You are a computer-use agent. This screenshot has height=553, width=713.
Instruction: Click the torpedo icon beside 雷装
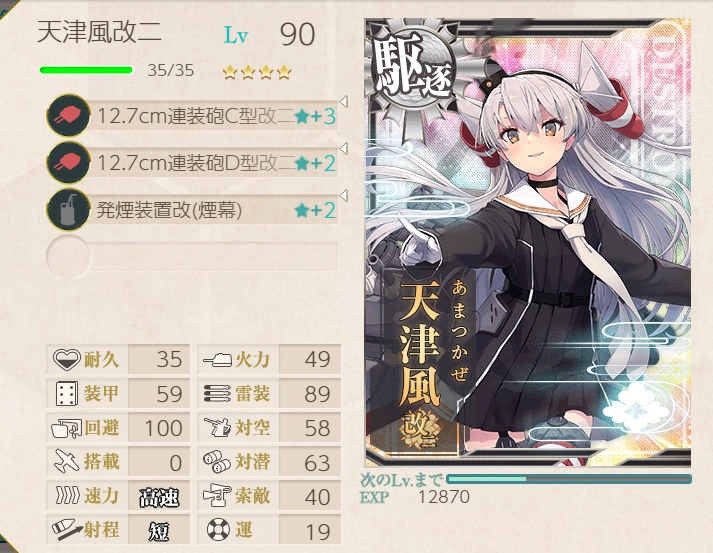point(217,393)
